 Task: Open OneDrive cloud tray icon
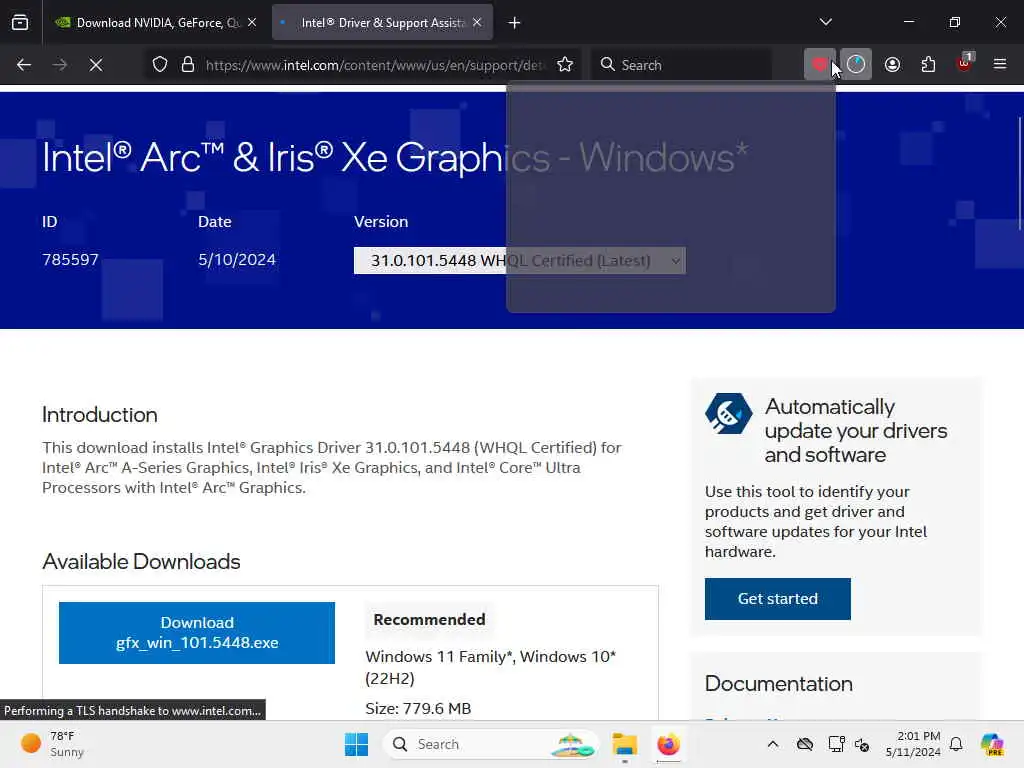click(x=805, y=744)
